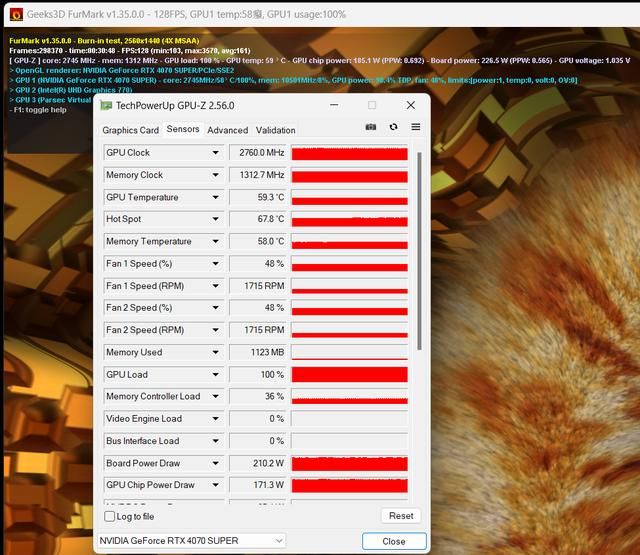Viewport: 640px width, 555px height.
Task: Click the 58.0 °C Memory Temperature value
Action: [258, 241]
